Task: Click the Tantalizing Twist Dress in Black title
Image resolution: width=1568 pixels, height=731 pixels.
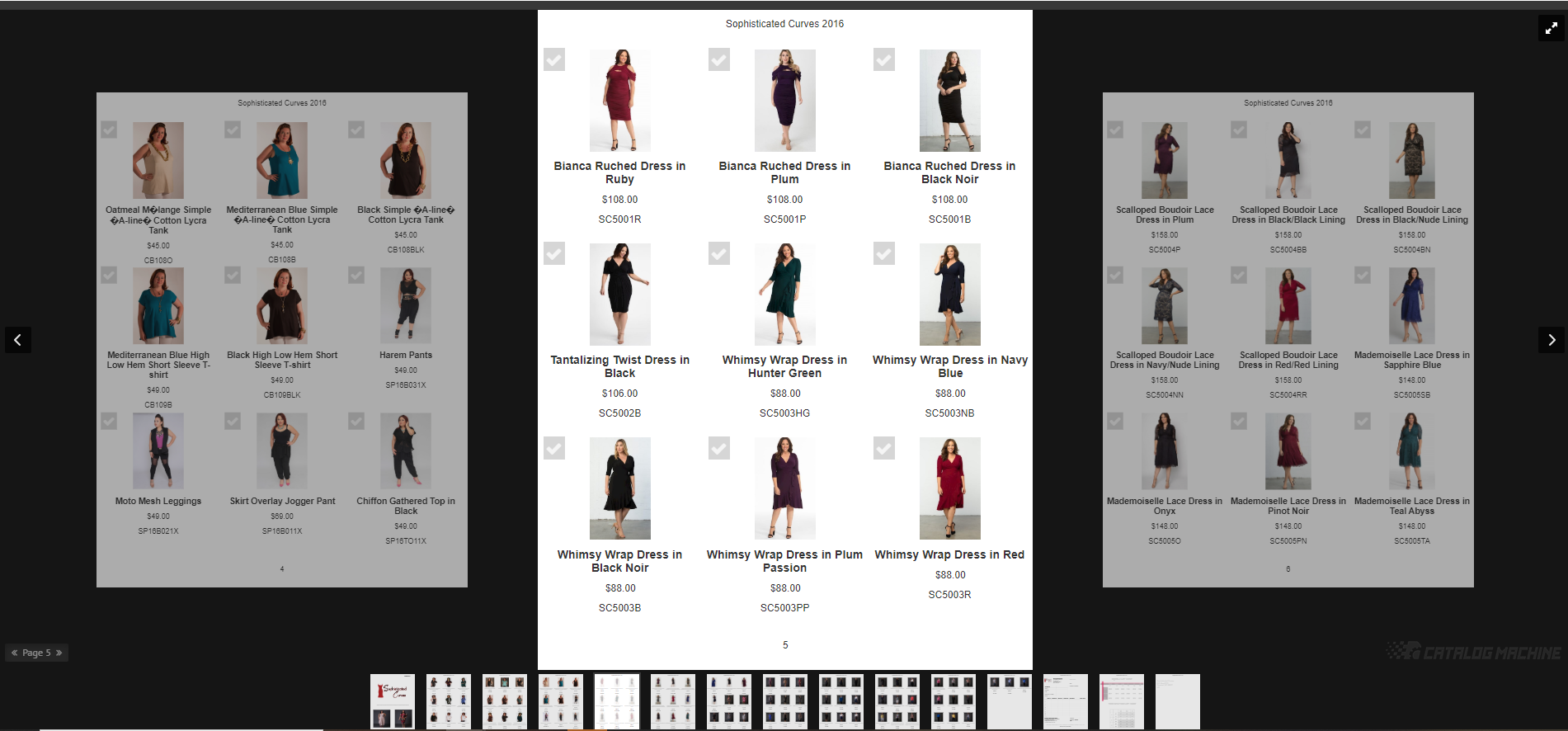Action: point(620,366)
